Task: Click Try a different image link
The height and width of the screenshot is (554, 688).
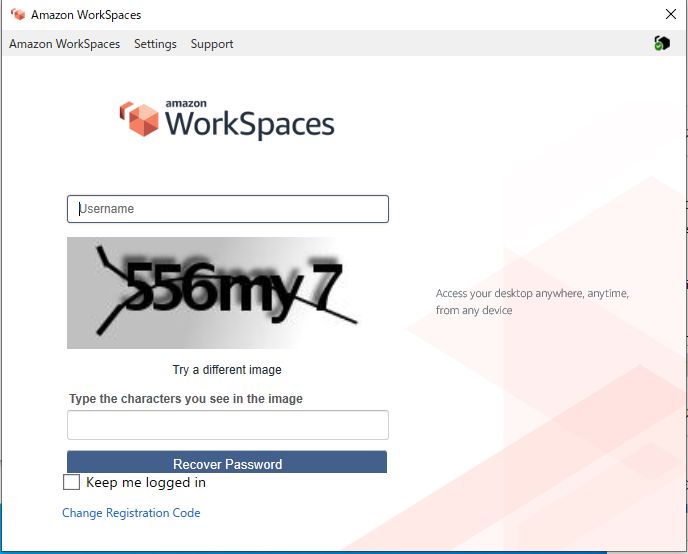Action: pyautogui.click(x=227, y=370)
